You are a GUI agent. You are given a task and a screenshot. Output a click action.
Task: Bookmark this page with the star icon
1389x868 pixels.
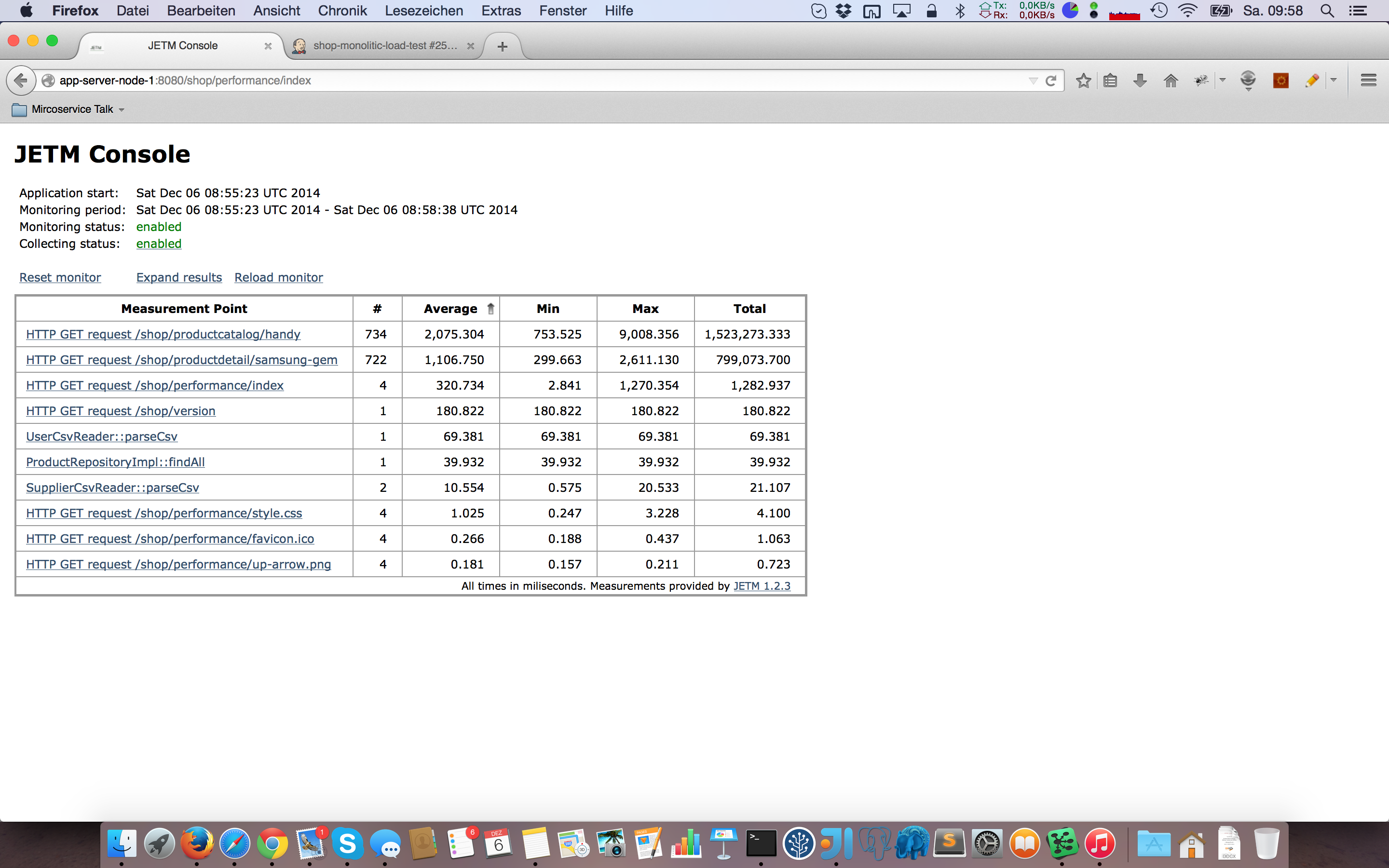tap(1083, 81)
